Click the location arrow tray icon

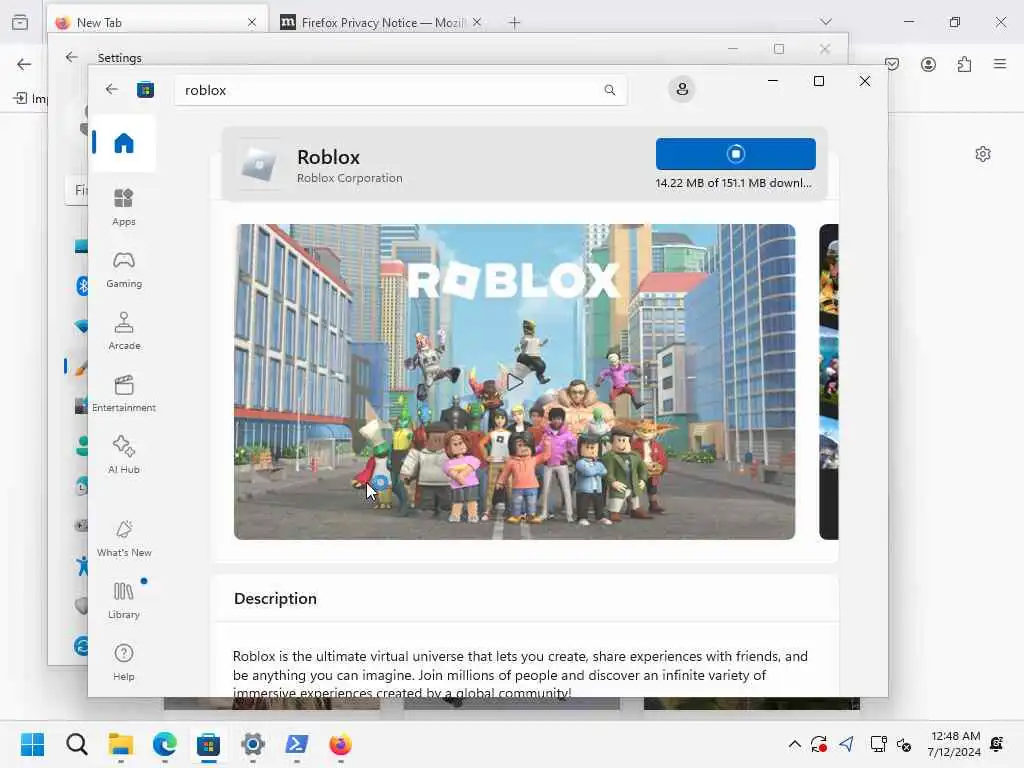(846, 744)
